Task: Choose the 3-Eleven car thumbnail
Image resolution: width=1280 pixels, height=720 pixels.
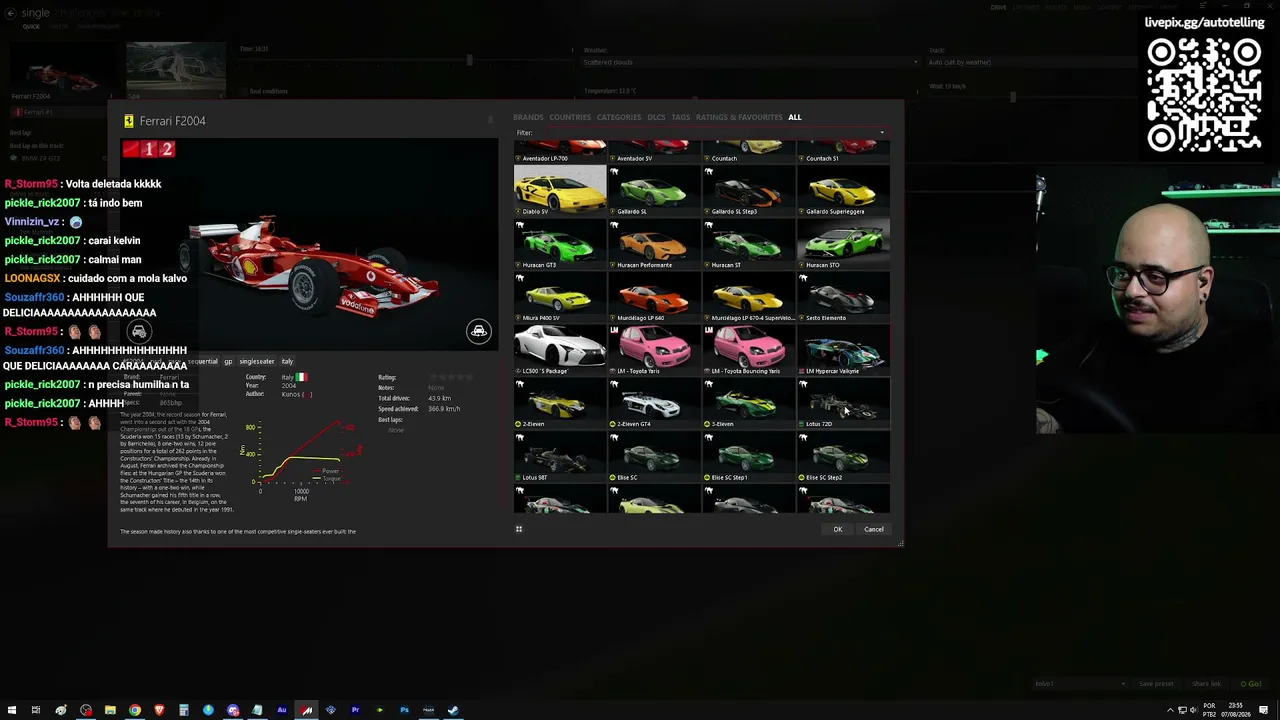Action: pyautogui.click(x=748, y=404)
